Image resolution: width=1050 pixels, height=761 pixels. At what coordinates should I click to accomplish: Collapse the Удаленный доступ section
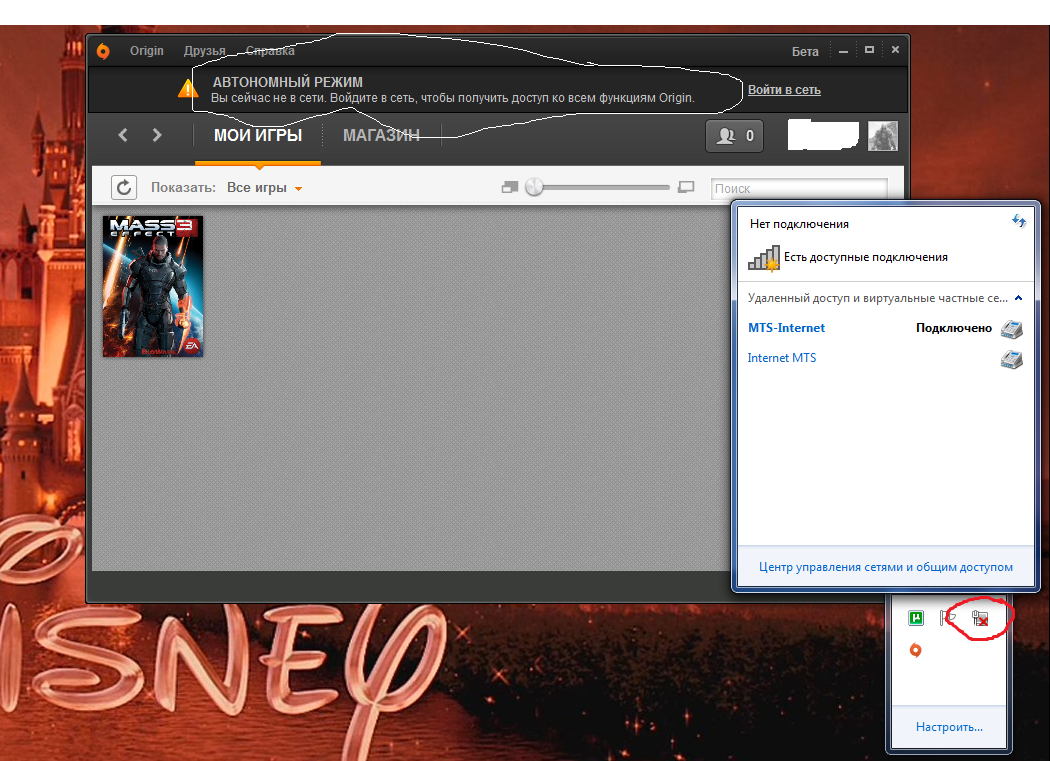coord(1019,298)
